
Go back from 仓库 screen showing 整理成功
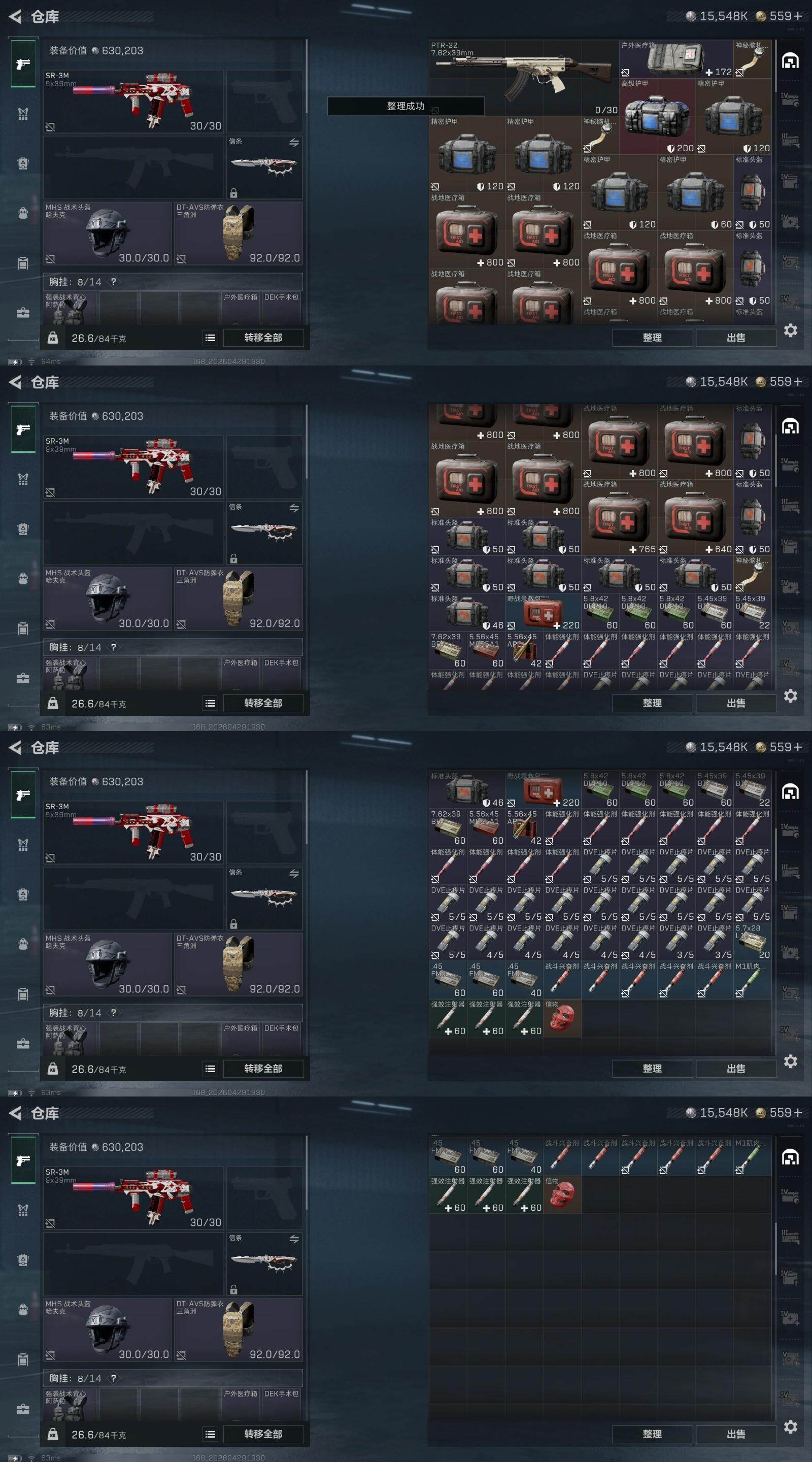(15, 17)
